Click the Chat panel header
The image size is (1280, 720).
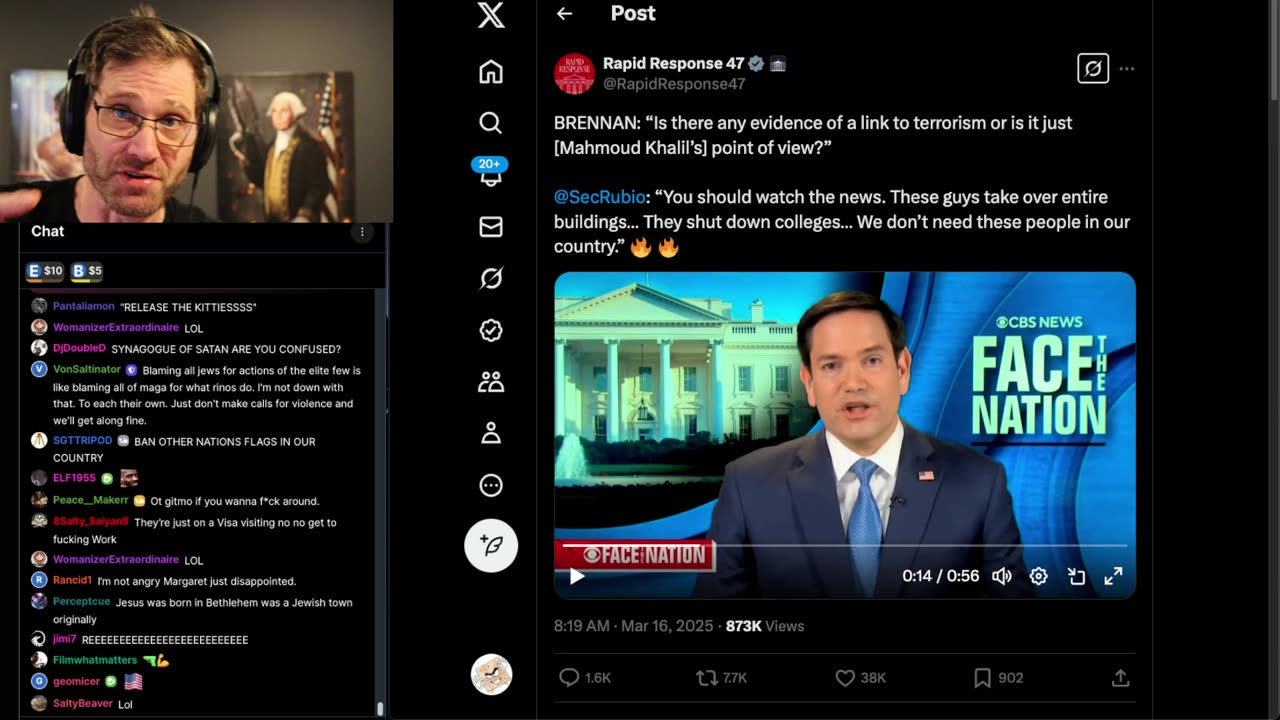(47, 231)
